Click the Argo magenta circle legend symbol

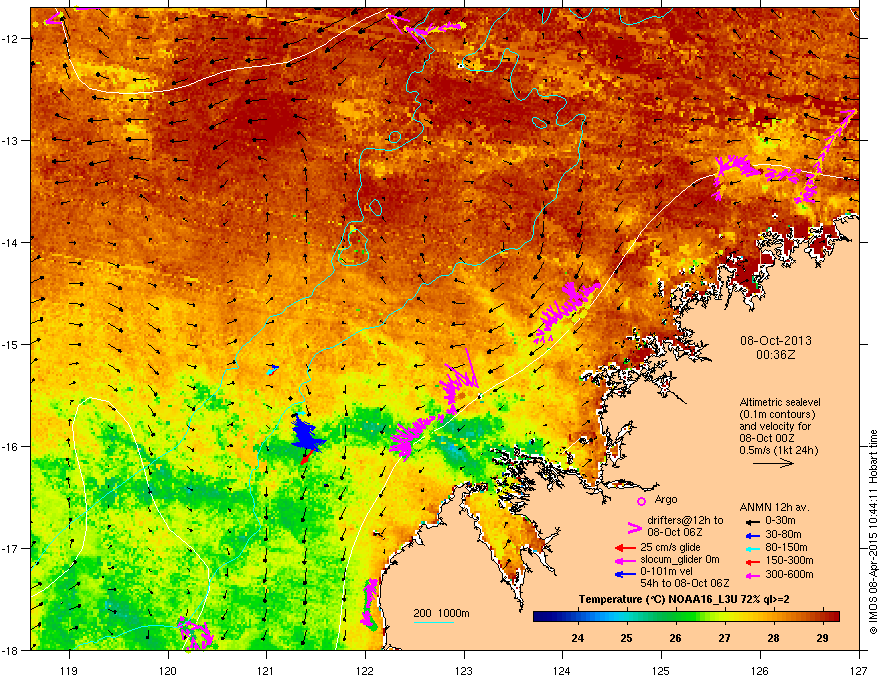click(641, 501)
